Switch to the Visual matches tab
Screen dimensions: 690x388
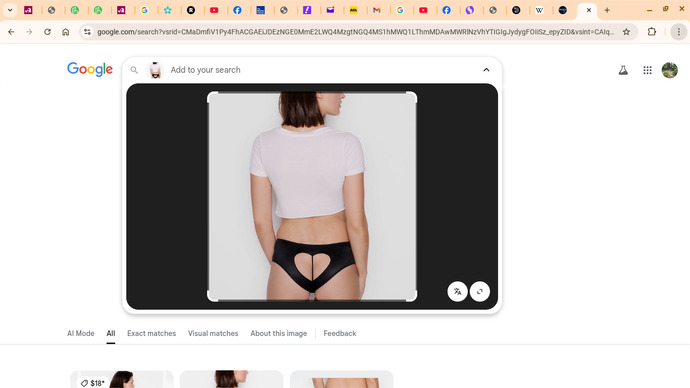(x=213, y=333)
